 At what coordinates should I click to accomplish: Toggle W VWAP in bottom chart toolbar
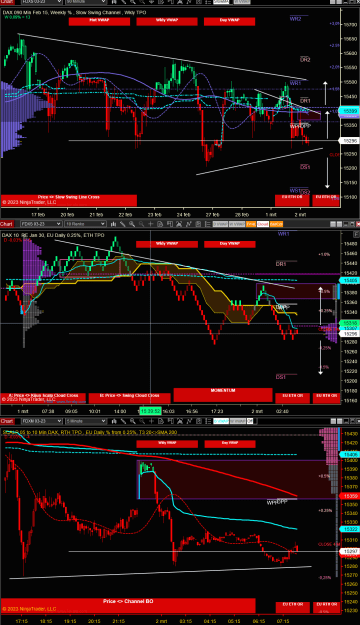tap(238, 421)
